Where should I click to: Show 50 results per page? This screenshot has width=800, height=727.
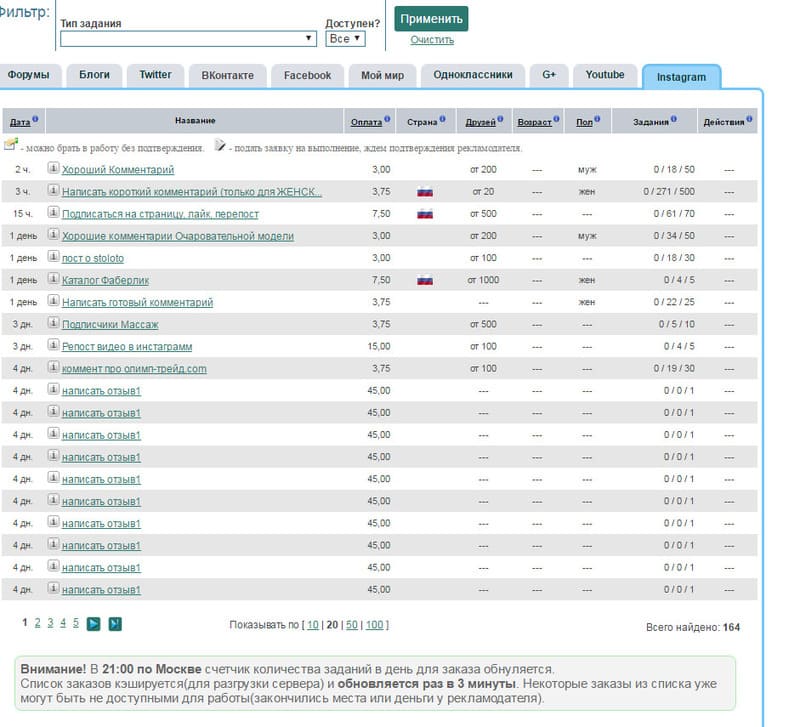[351, 625]
